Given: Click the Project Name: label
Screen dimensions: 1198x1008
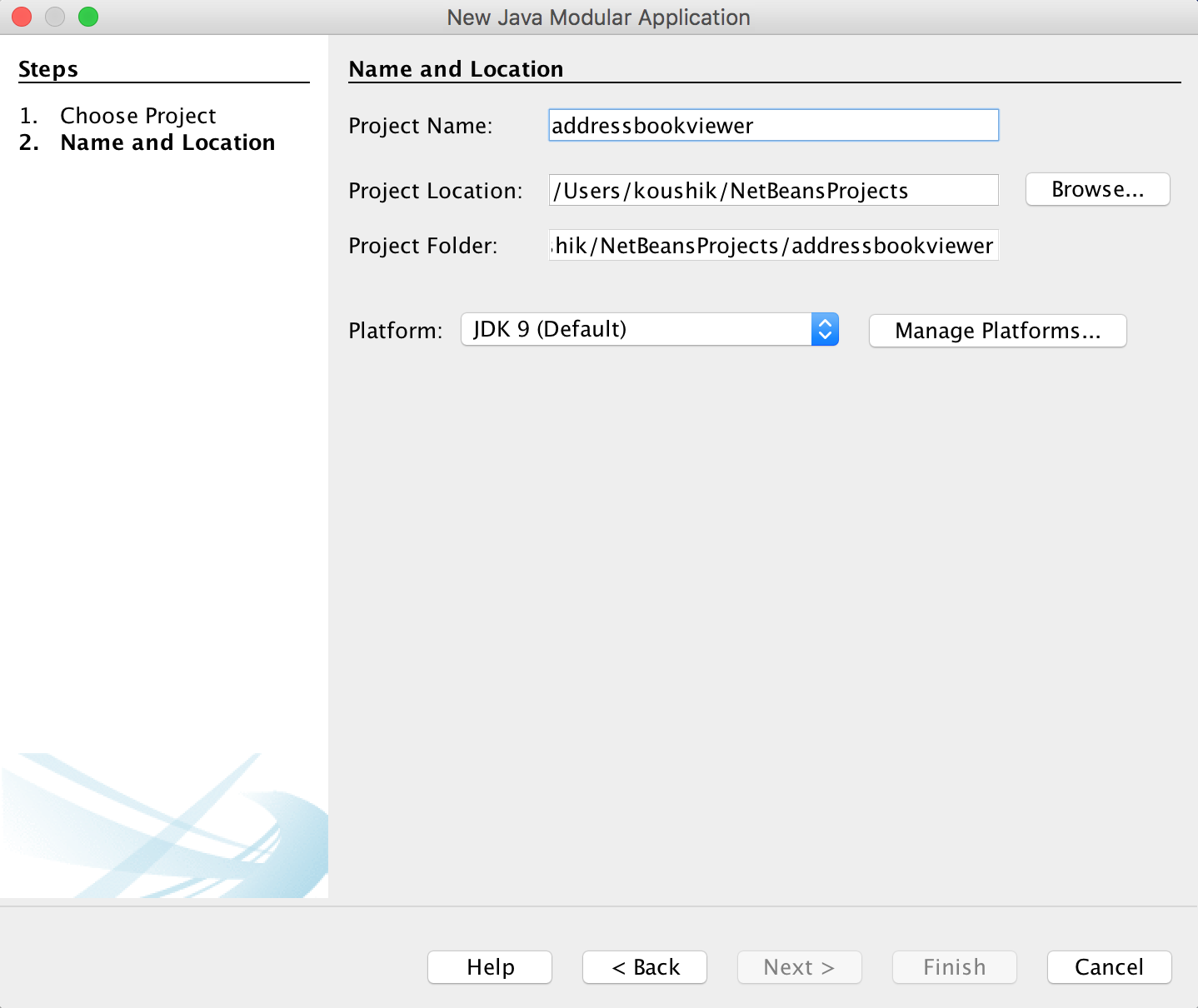Looking at the screenshot, I should 421,126.
